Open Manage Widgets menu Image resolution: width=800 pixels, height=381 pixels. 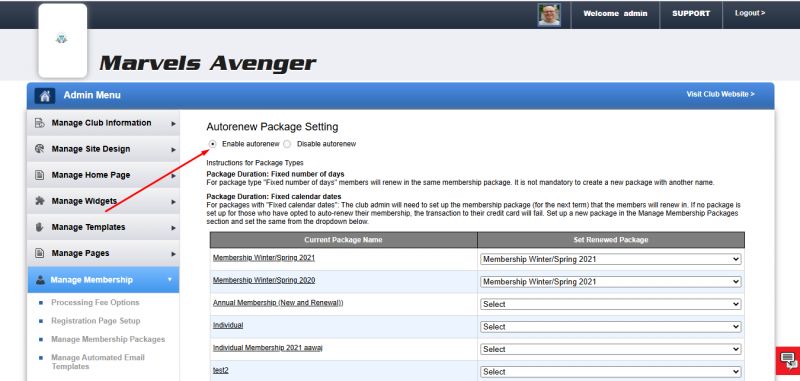103,201
